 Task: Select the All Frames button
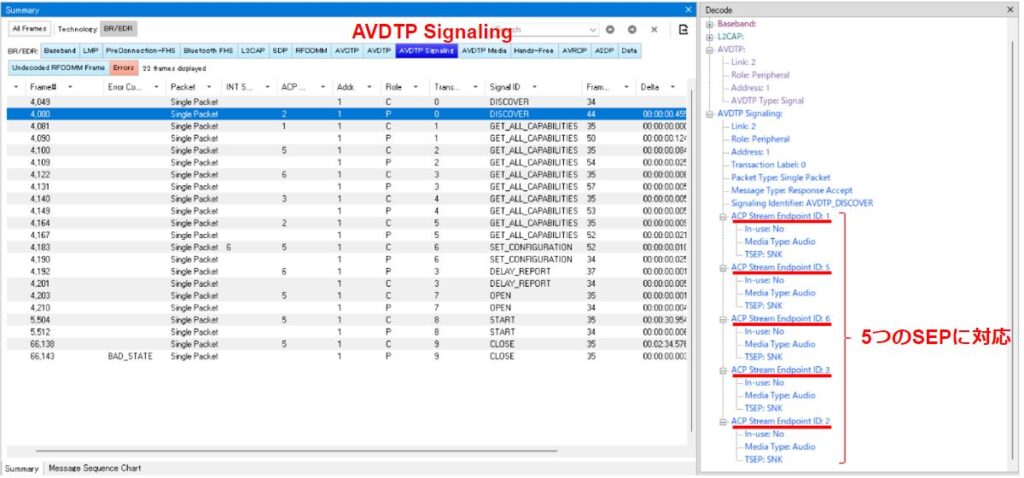point(27,30)
